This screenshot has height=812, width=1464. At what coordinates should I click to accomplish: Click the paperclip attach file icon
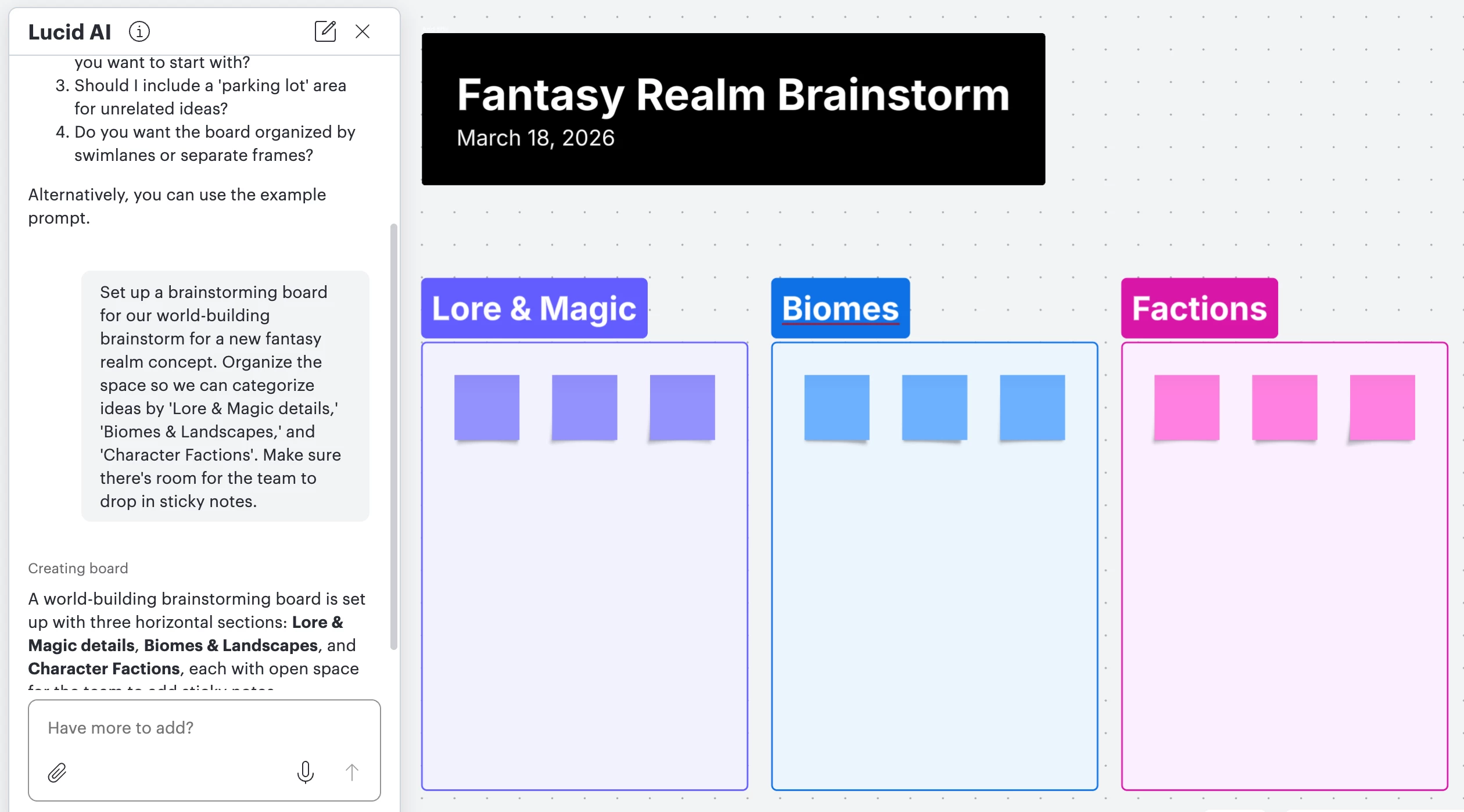click(x=57, y=773)
